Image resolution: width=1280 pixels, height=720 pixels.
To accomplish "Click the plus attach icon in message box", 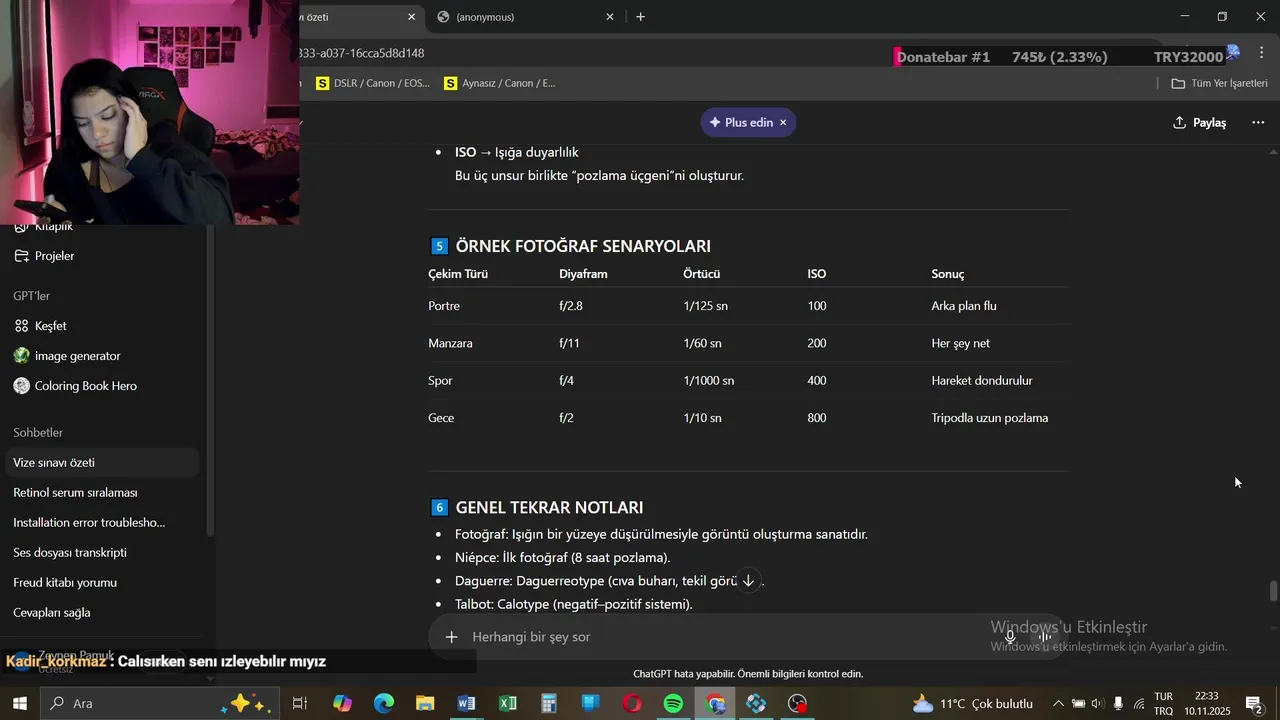I will (452, 637).
